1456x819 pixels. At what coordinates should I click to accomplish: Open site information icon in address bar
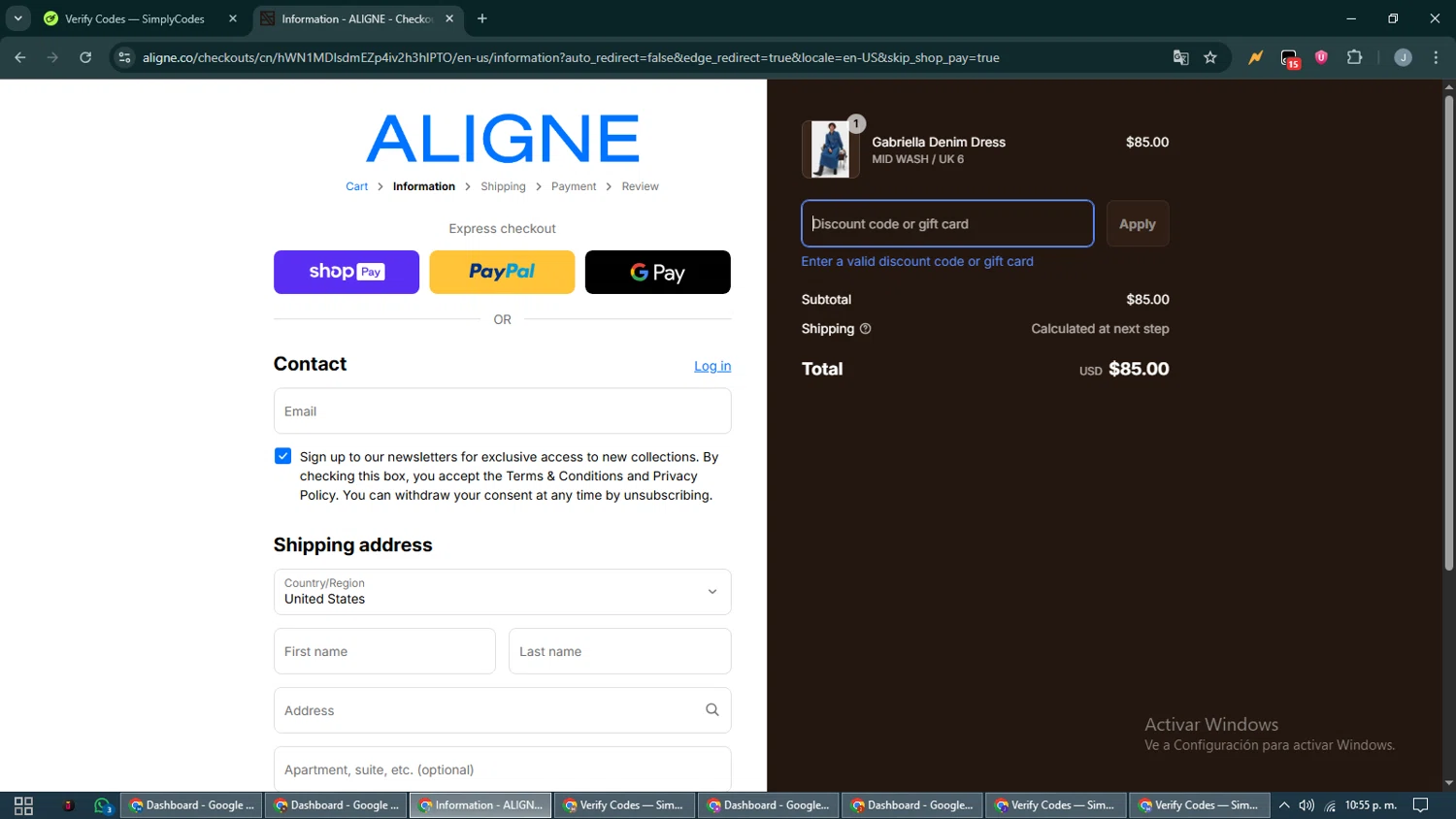[x=124, y=57]
